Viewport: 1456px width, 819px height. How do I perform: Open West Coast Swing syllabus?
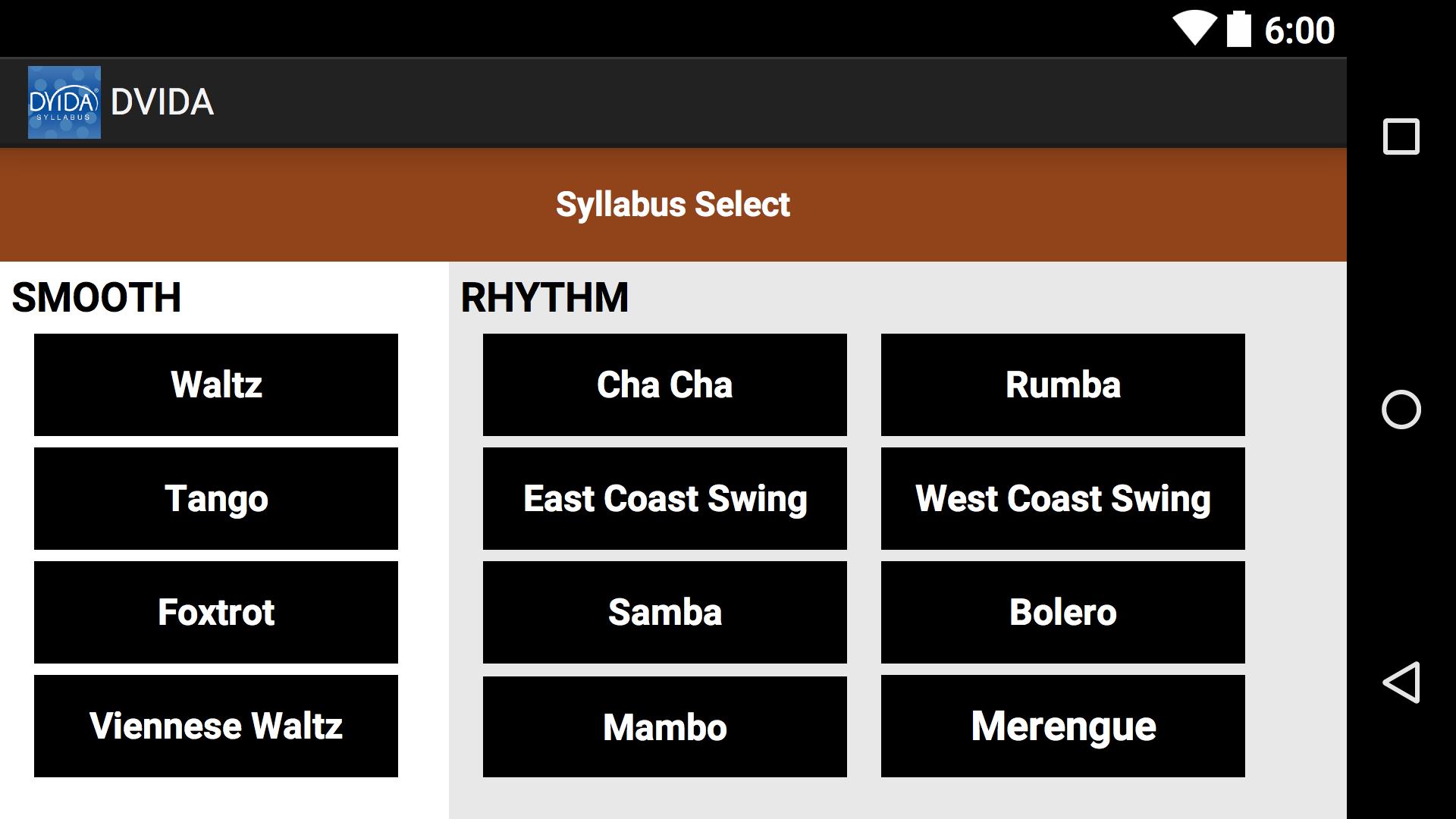click(x=1062, y=498)
